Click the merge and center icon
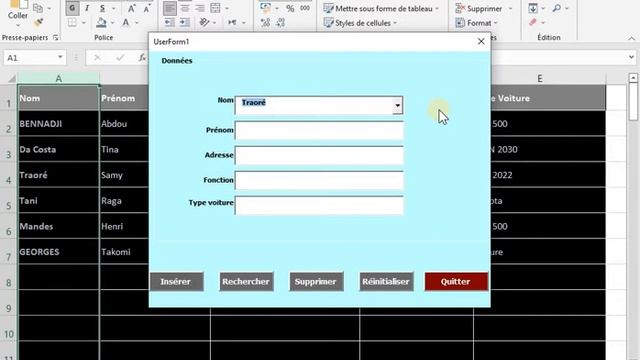Image resolution: width=640 pixels, height=360 pixels. (216, 8)
